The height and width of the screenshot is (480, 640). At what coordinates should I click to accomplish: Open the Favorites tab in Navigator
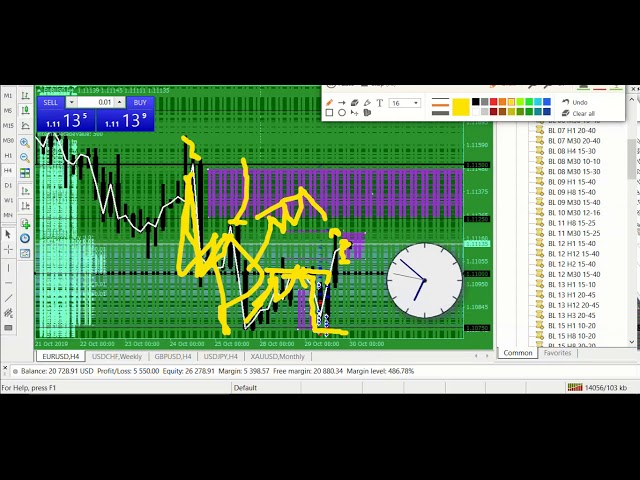click(x=557, y=353)
